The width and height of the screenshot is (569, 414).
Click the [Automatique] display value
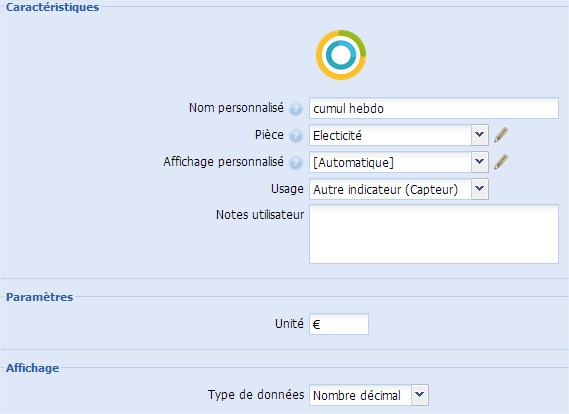[x=353, y=163]
